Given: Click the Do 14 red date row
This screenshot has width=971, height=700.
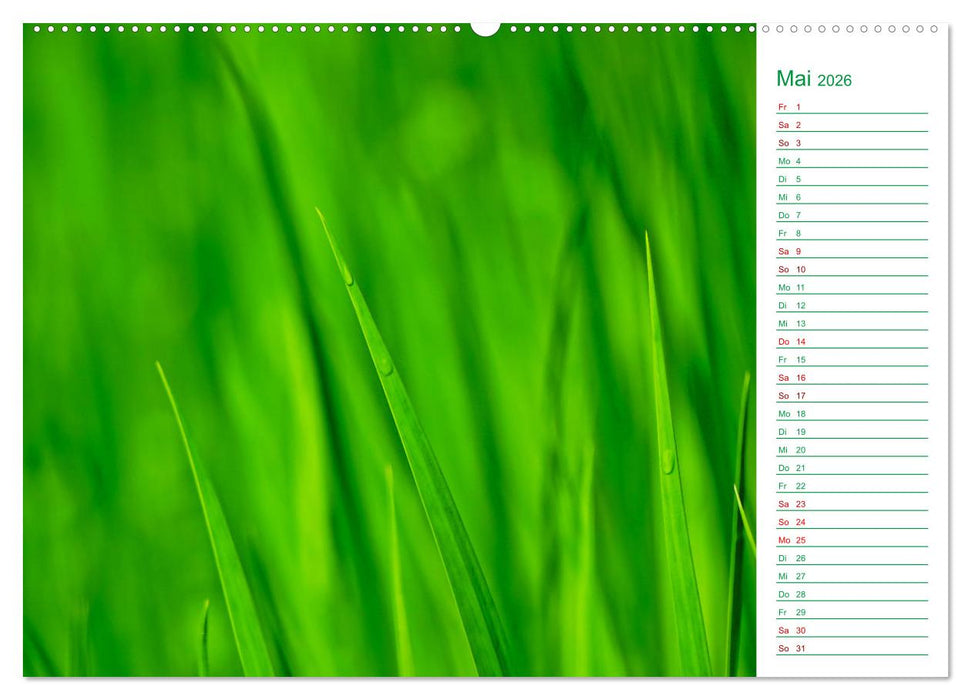Looking at the screenshot, I should pos(790,341).
